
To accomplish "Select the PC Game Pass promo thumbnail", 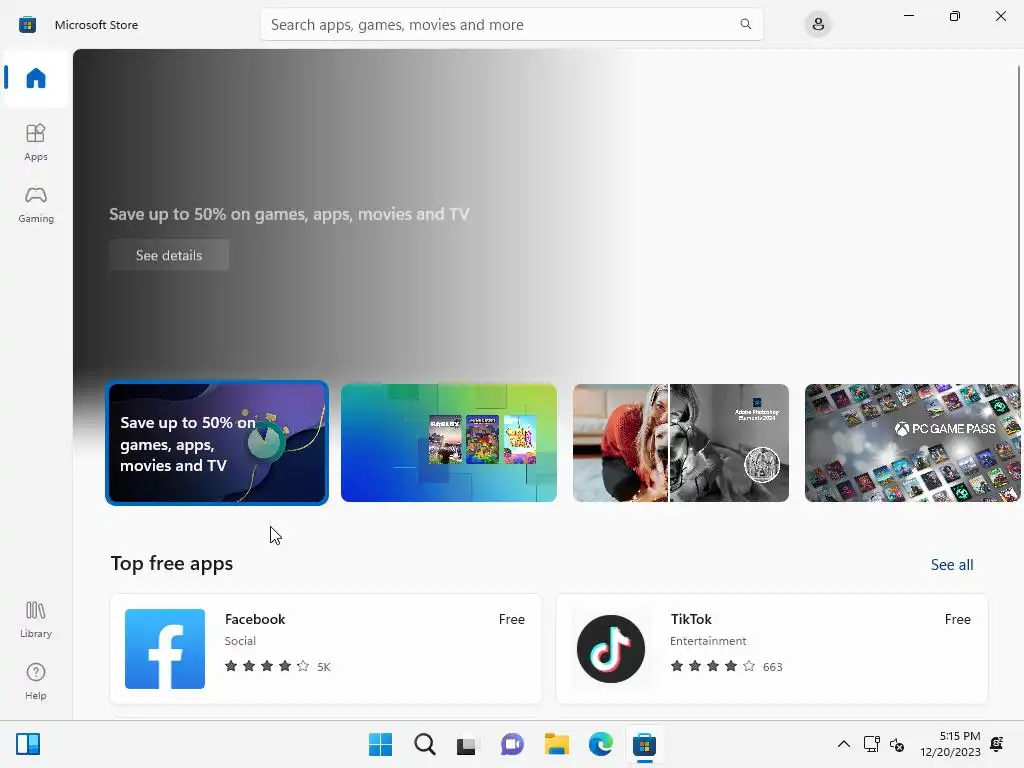I will point(912,443).
